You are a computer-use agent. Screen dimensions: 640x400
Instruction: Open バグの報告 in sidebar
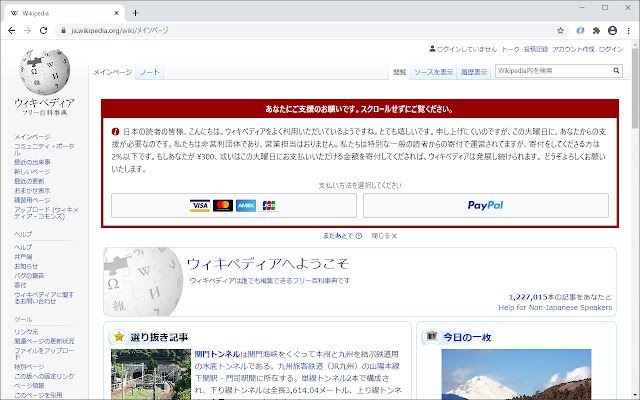29,276
